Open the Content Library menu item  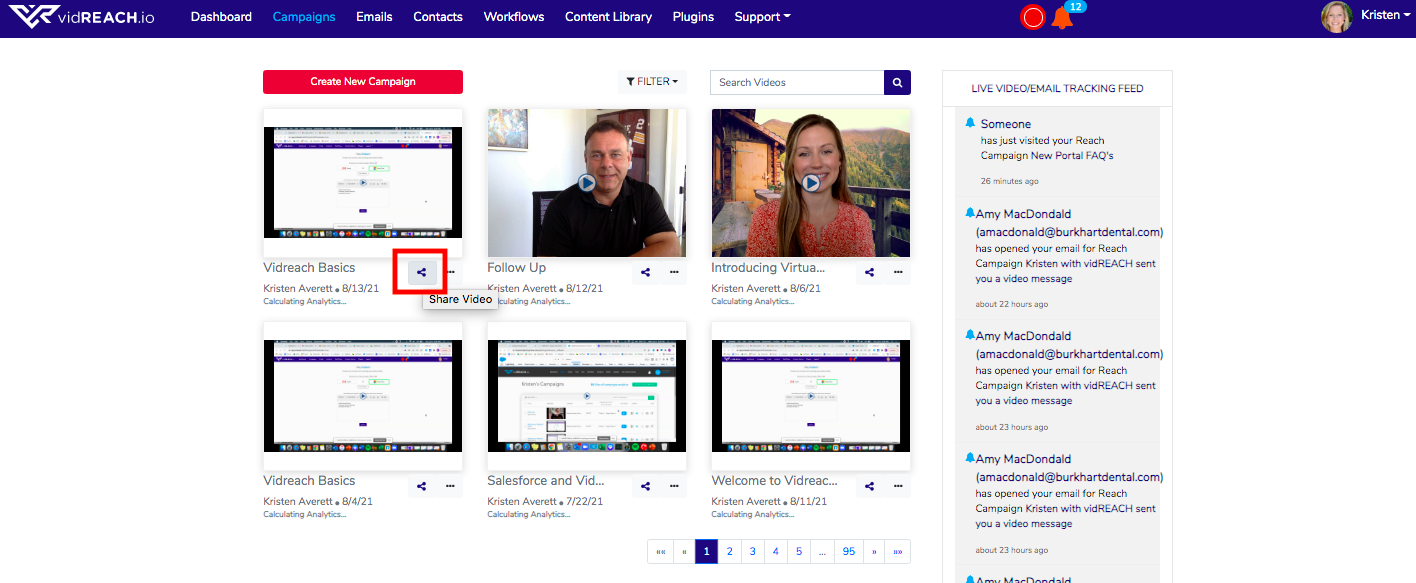tap(608, 17)
